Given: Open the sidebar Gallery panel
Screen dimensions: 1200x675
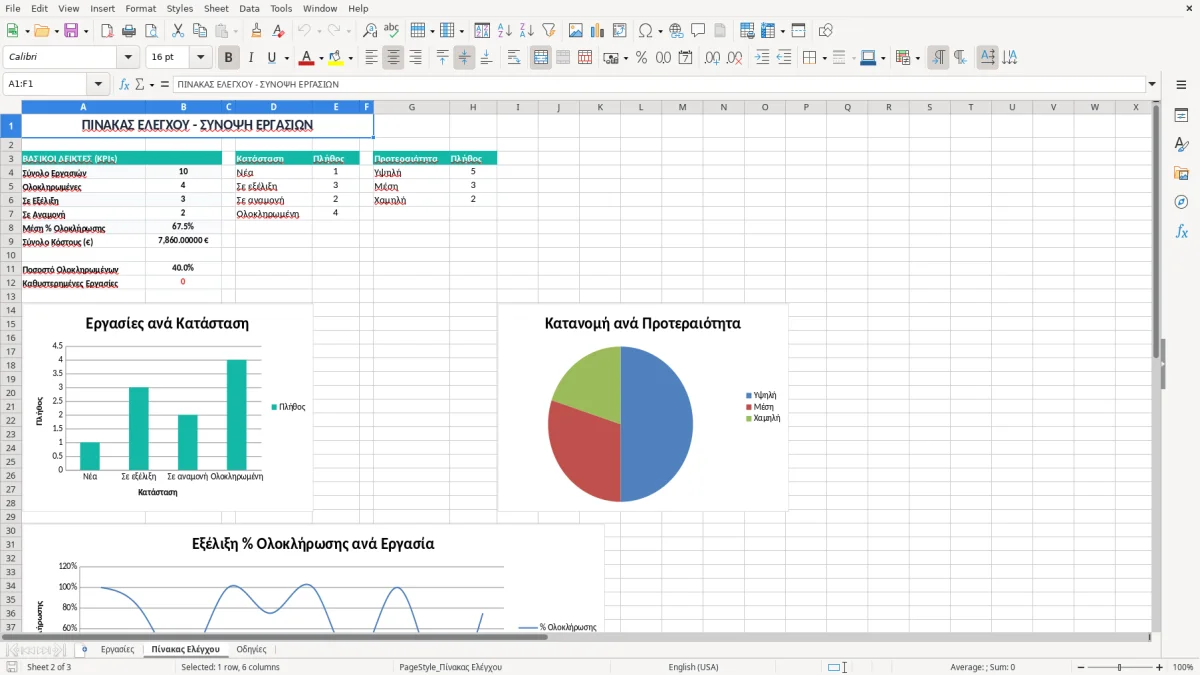Looking at the screenshot, I should pos(1181,174).
